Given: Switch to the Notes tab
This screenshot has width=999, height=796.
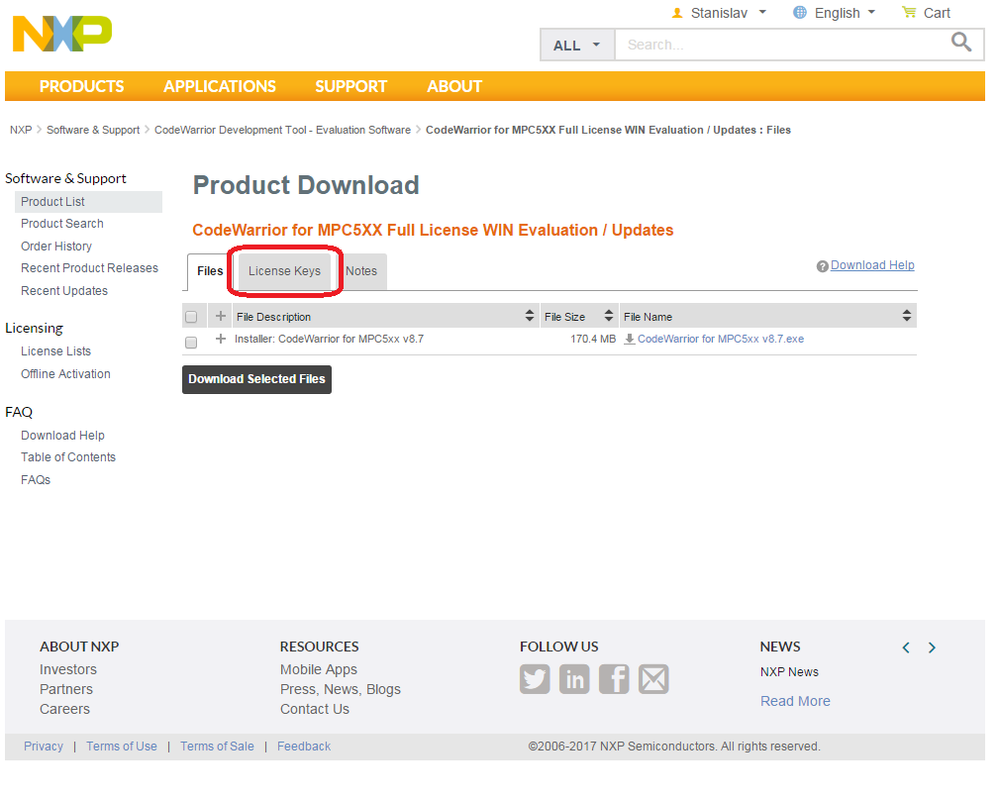Looking at the screenshot, I should pos(361,271).
